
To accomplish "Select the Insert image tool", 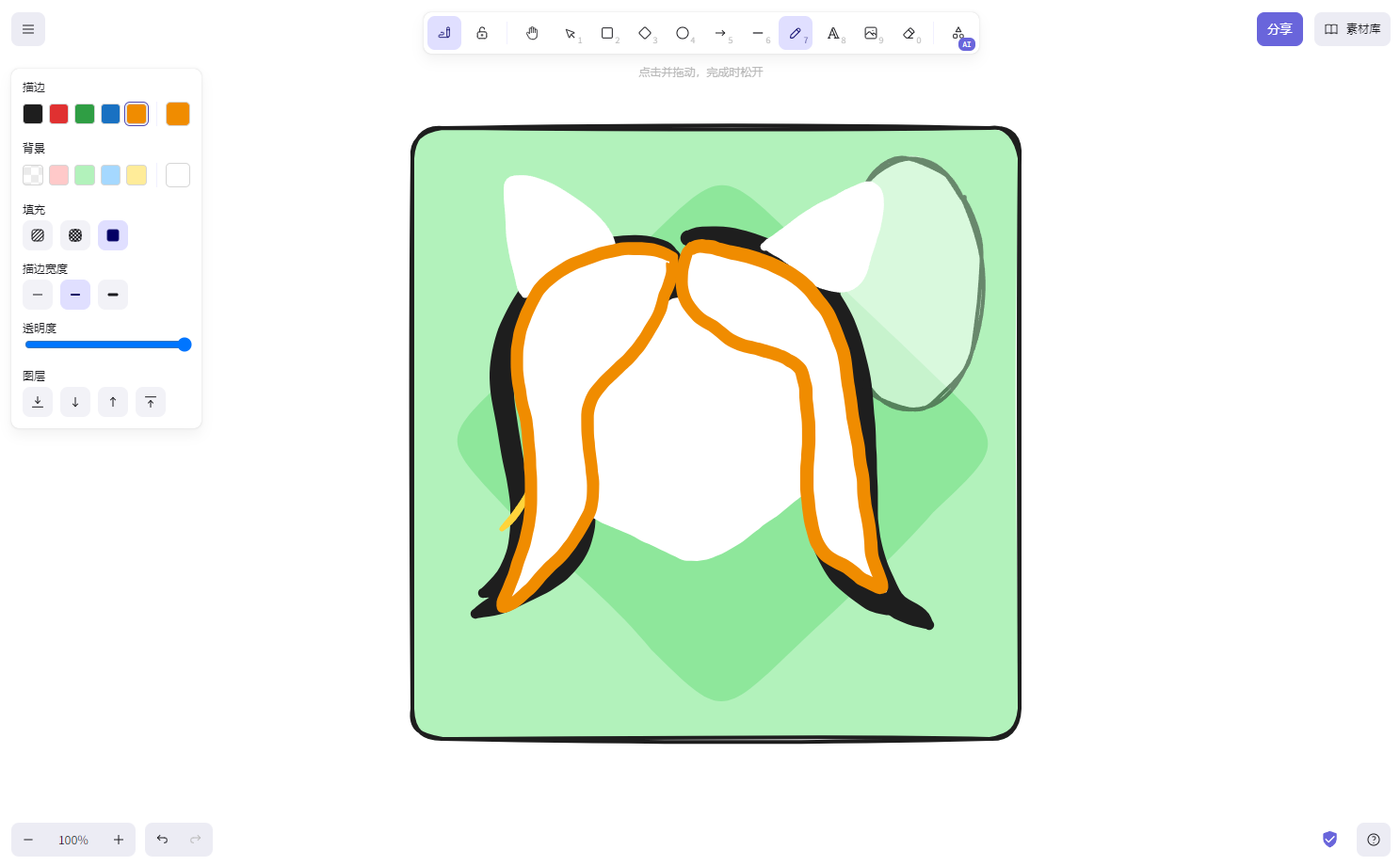I will click(871, 33).
